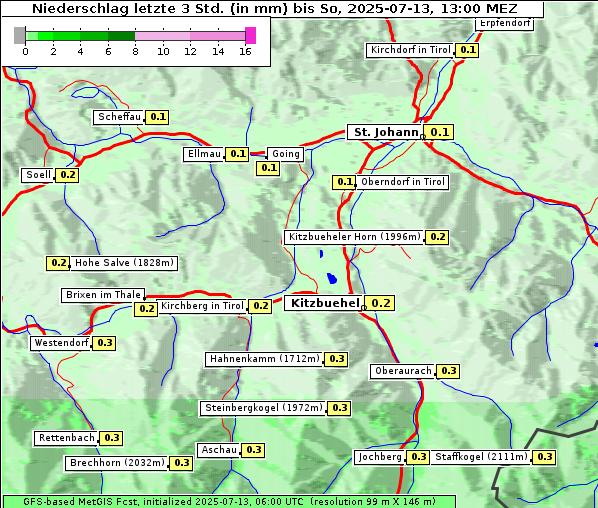Viewport: 598px width, 508px height.
Task: Click the larger blue lake north of Kitzbuehel
Action: click(x=332, y=279)
